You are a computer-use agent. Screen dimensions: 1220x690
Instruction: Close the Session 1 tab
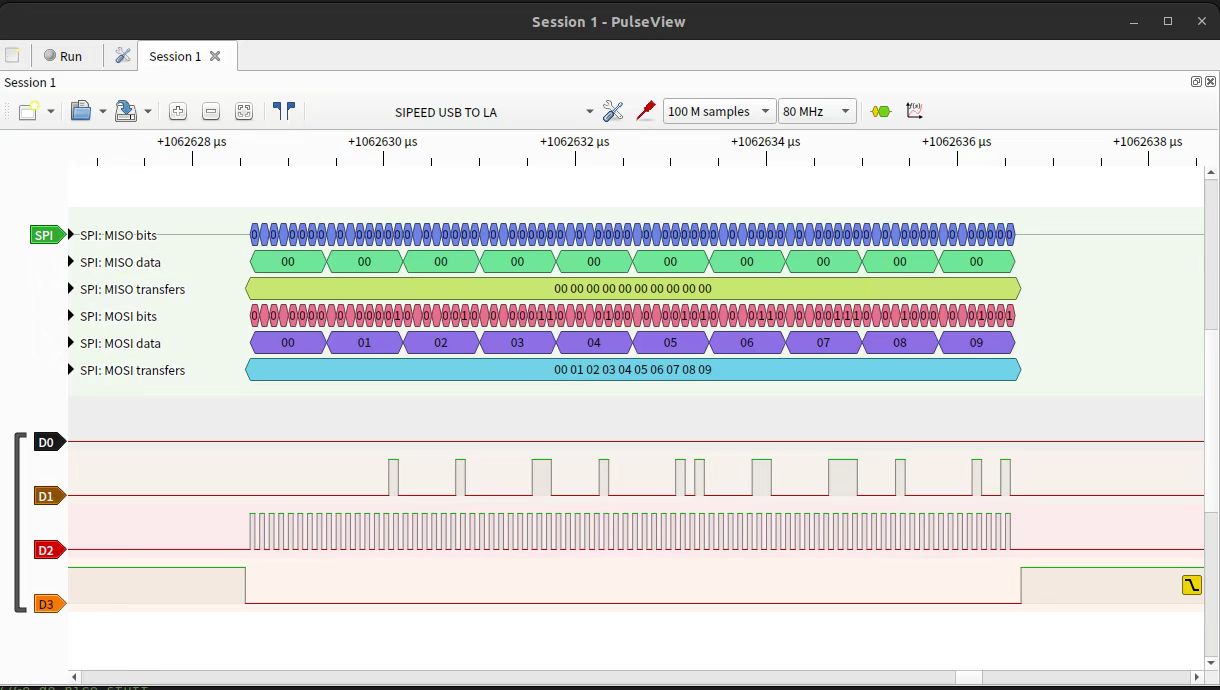coord(215,56)
